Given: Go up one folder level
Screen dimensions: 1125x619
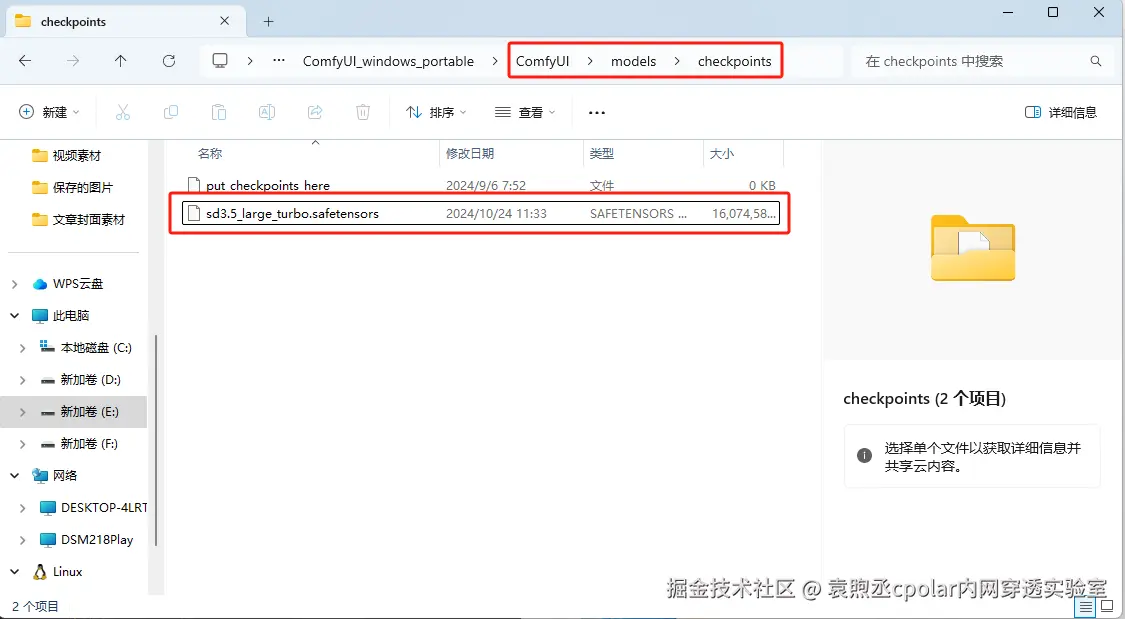Looking at the screenshot, I should 121,61.
